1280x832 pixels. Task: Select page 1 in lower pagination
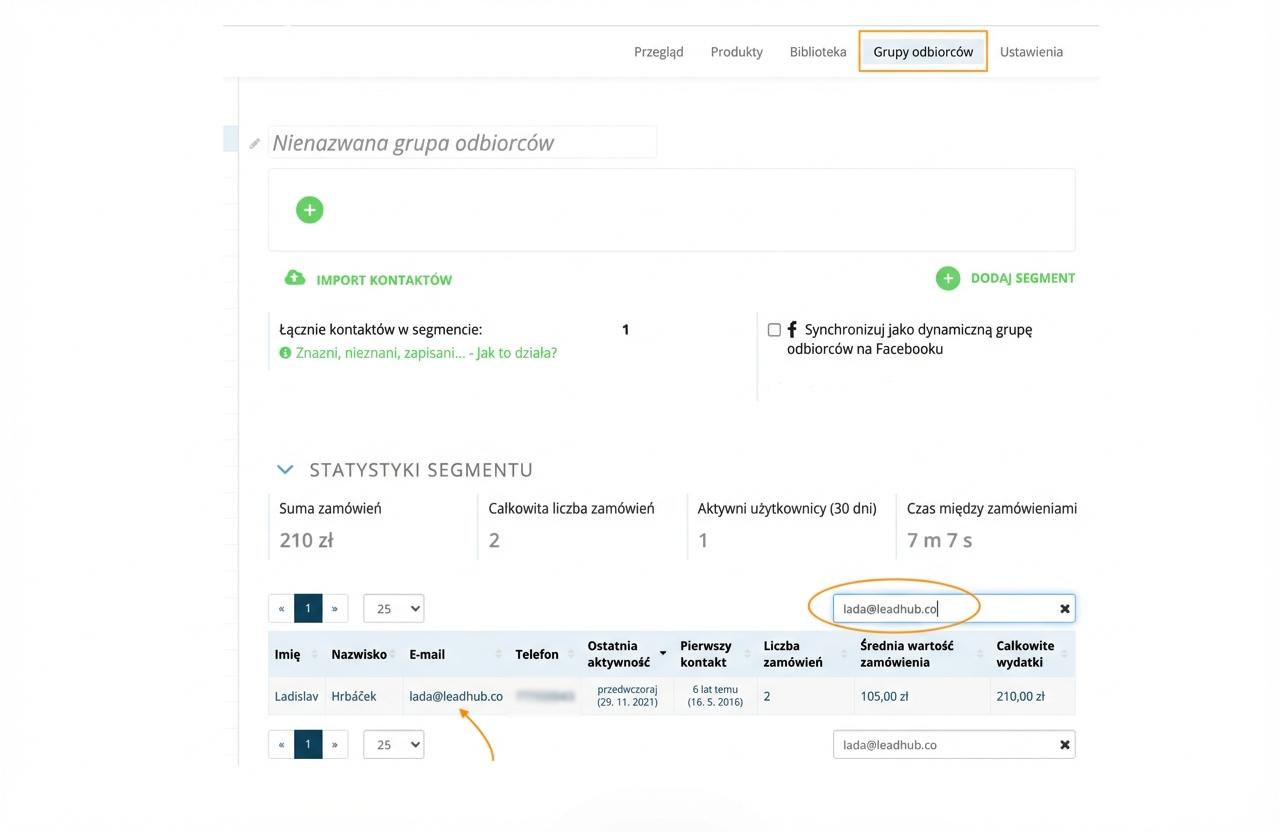point(308,745)
